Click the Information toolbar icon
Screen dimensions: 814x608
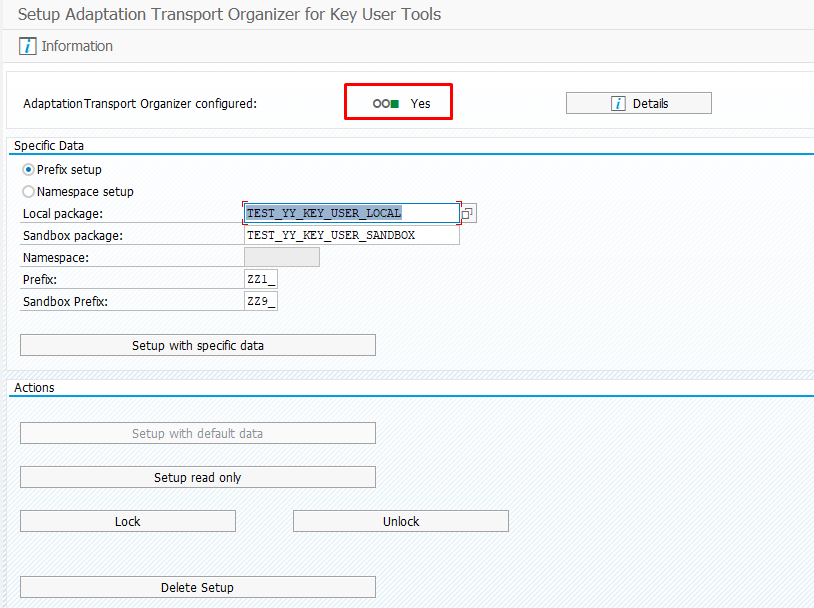[x=28, y=46]
